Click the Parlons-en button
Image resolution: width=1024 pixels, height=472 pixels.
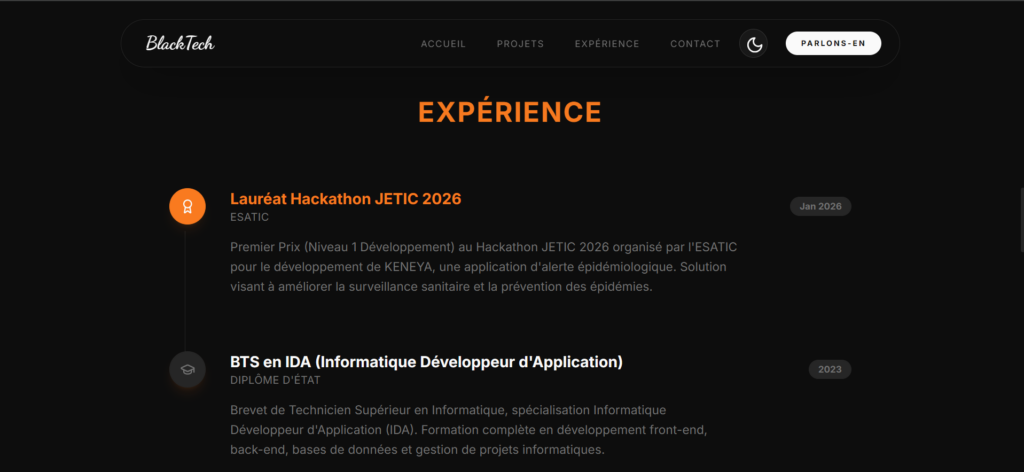[833, 43]
